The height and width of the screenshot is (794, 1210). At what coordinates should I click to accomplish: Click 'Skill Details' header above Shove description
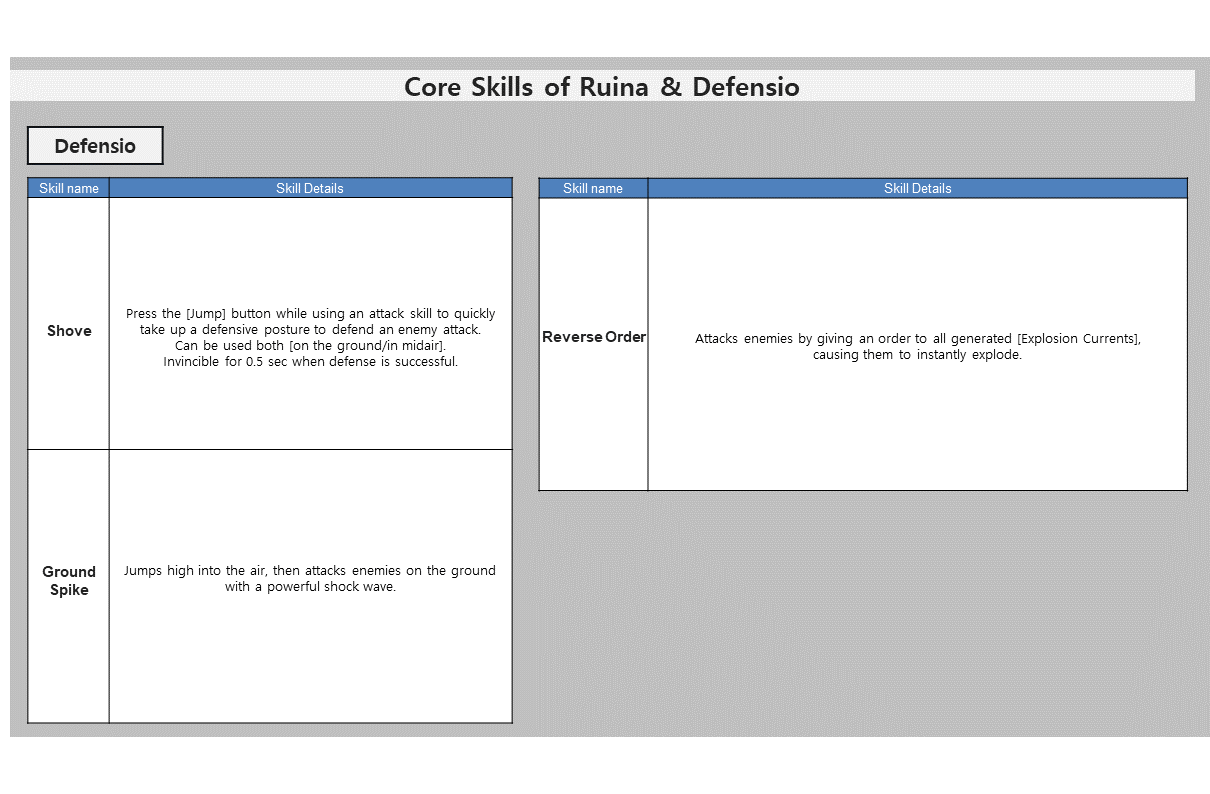310,188
